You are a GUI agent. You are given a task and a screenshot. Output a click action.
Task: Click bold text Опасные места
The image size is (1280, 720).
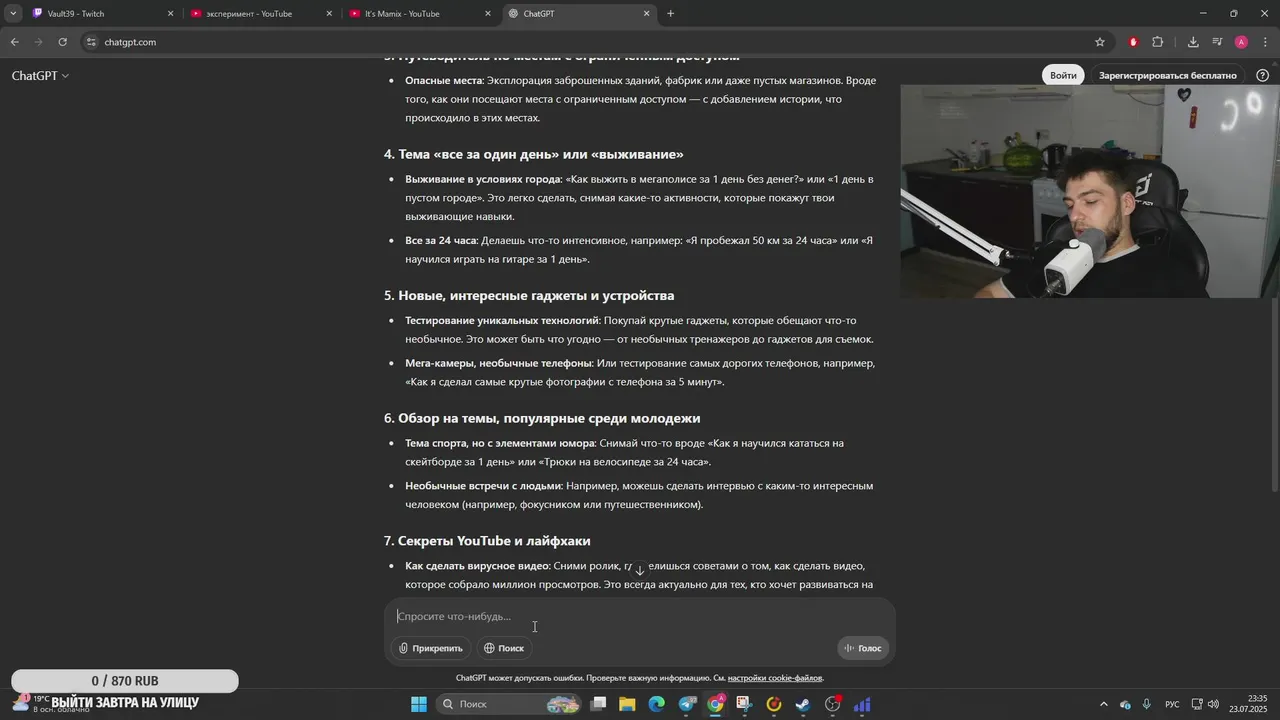click(443, 81)
